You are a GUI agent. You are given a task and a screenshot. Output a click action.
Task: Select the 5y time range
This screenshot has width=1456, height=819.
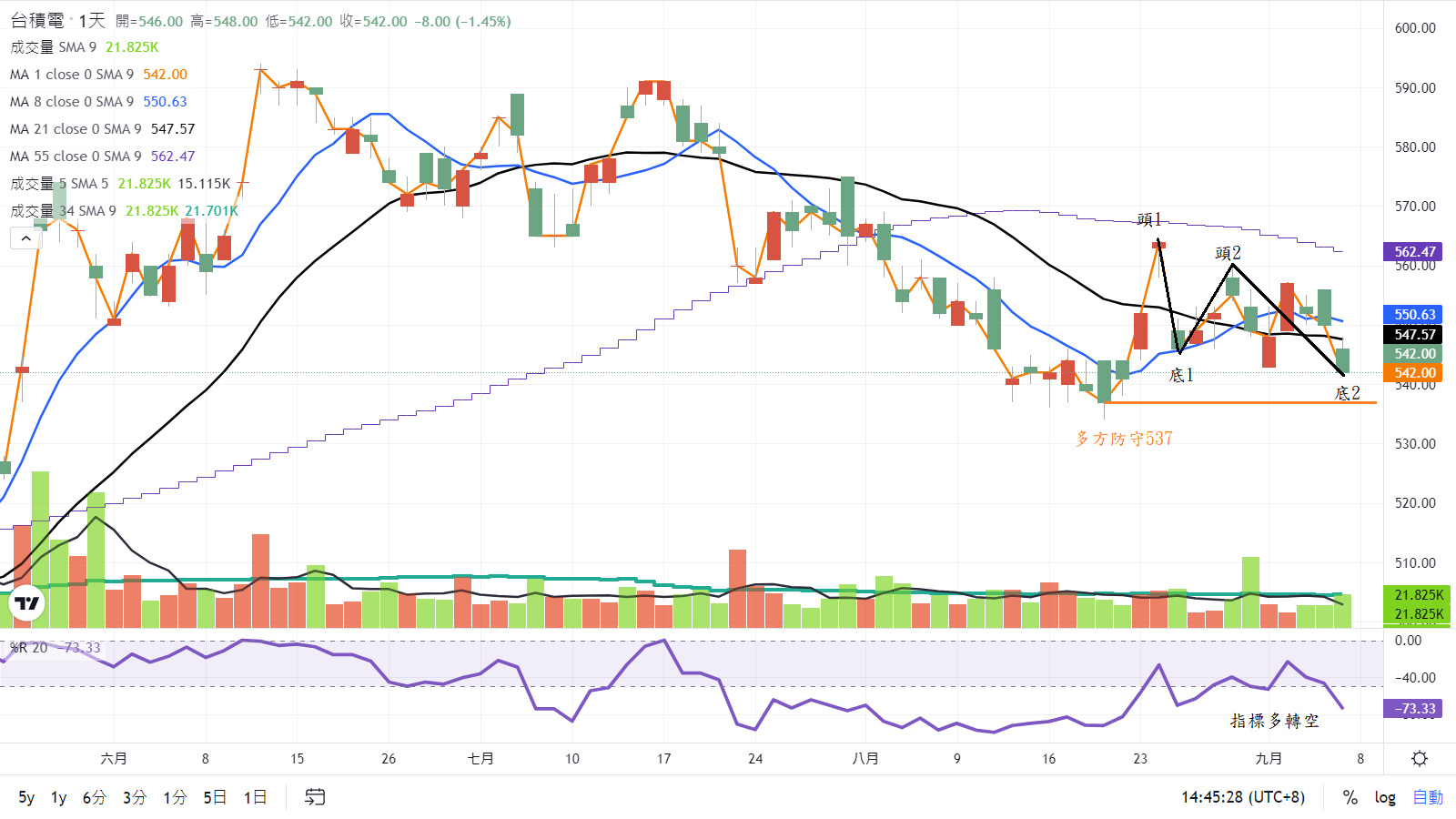(26, 797)
